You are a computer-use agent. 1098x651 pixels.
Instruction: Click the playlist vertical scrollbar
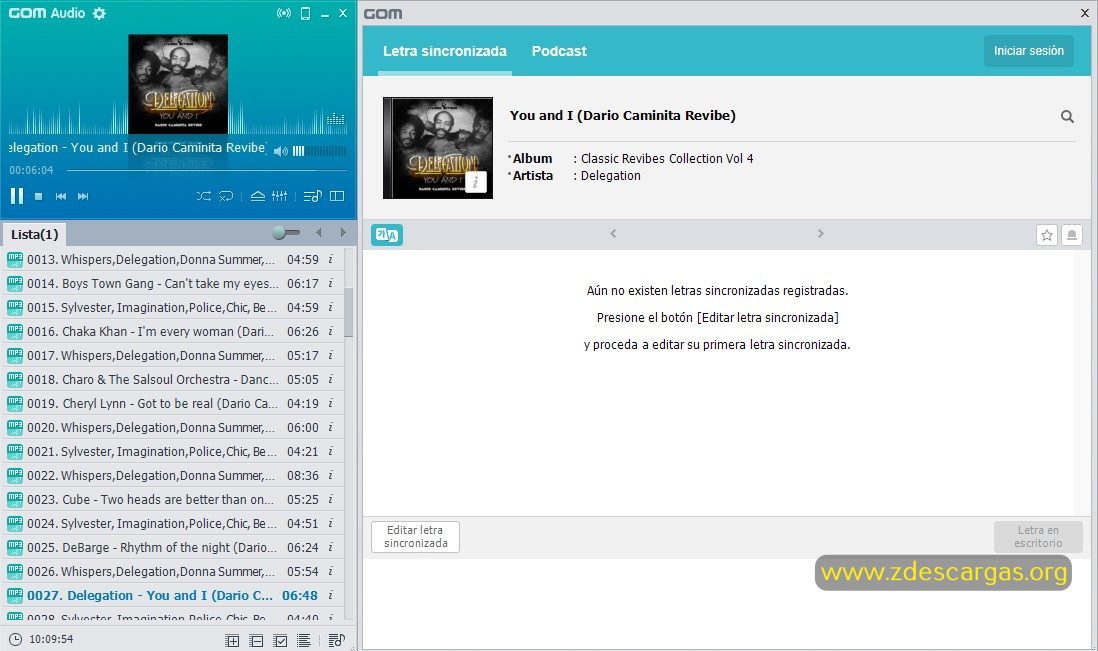(349, 312)
